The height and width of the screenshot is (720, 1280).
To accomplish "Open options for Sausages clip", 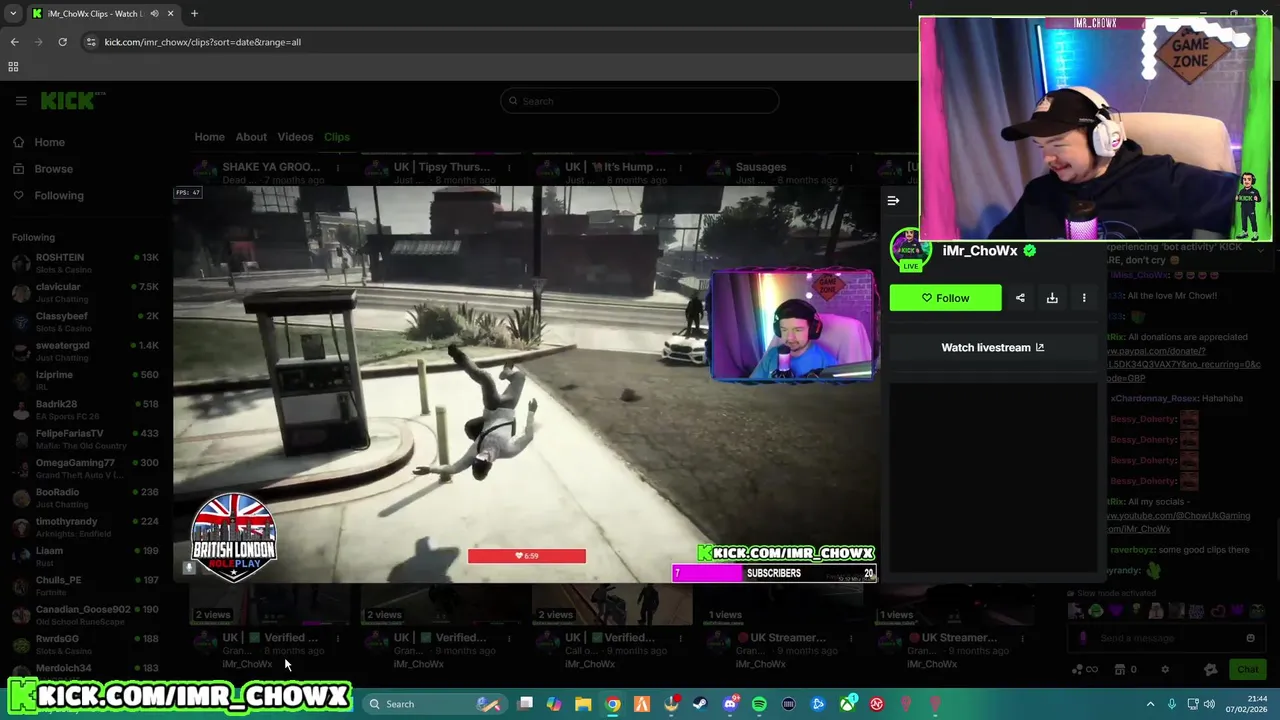I will 851,167.
